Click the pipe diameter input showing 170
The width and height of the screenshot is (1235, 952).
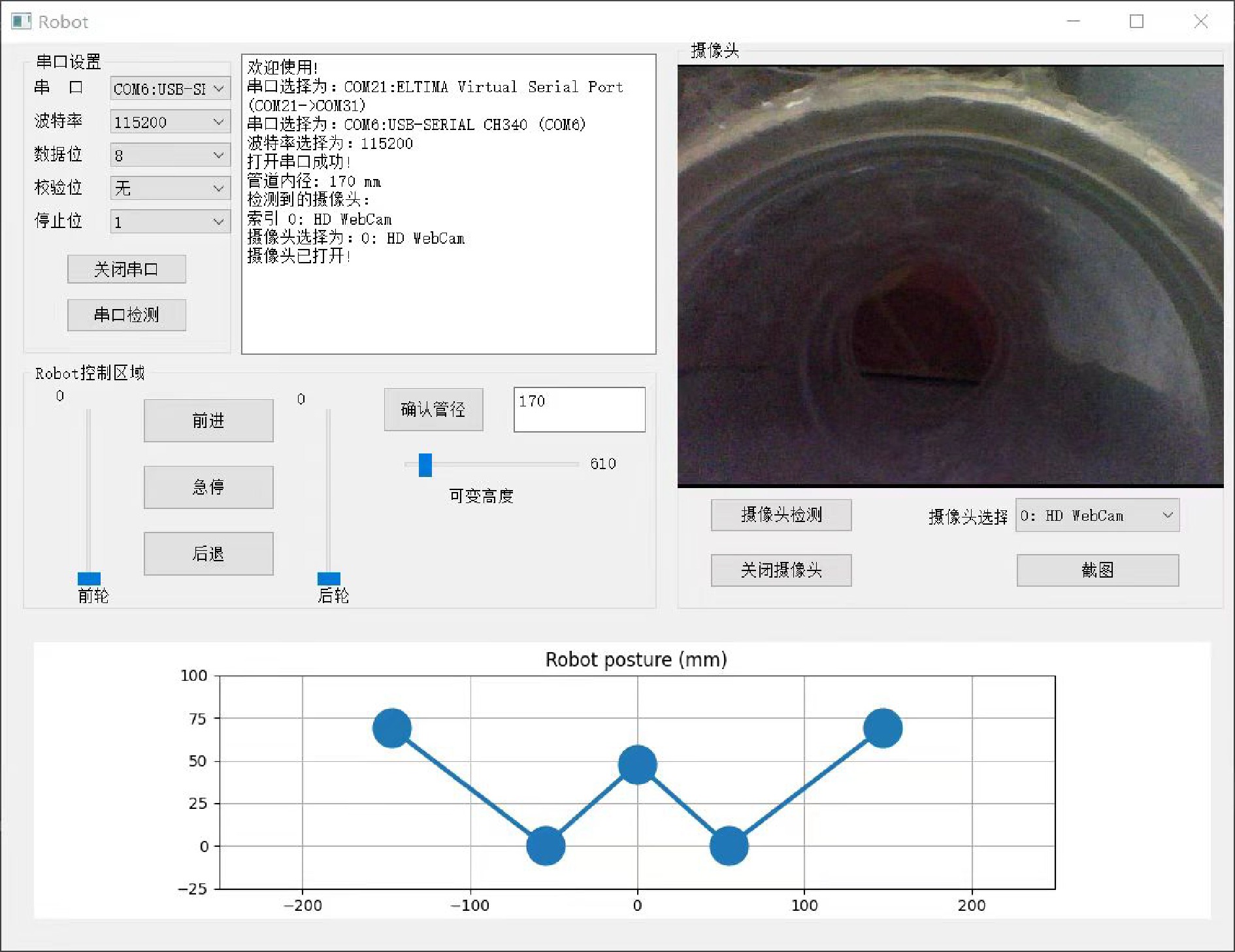click(579, 410)
